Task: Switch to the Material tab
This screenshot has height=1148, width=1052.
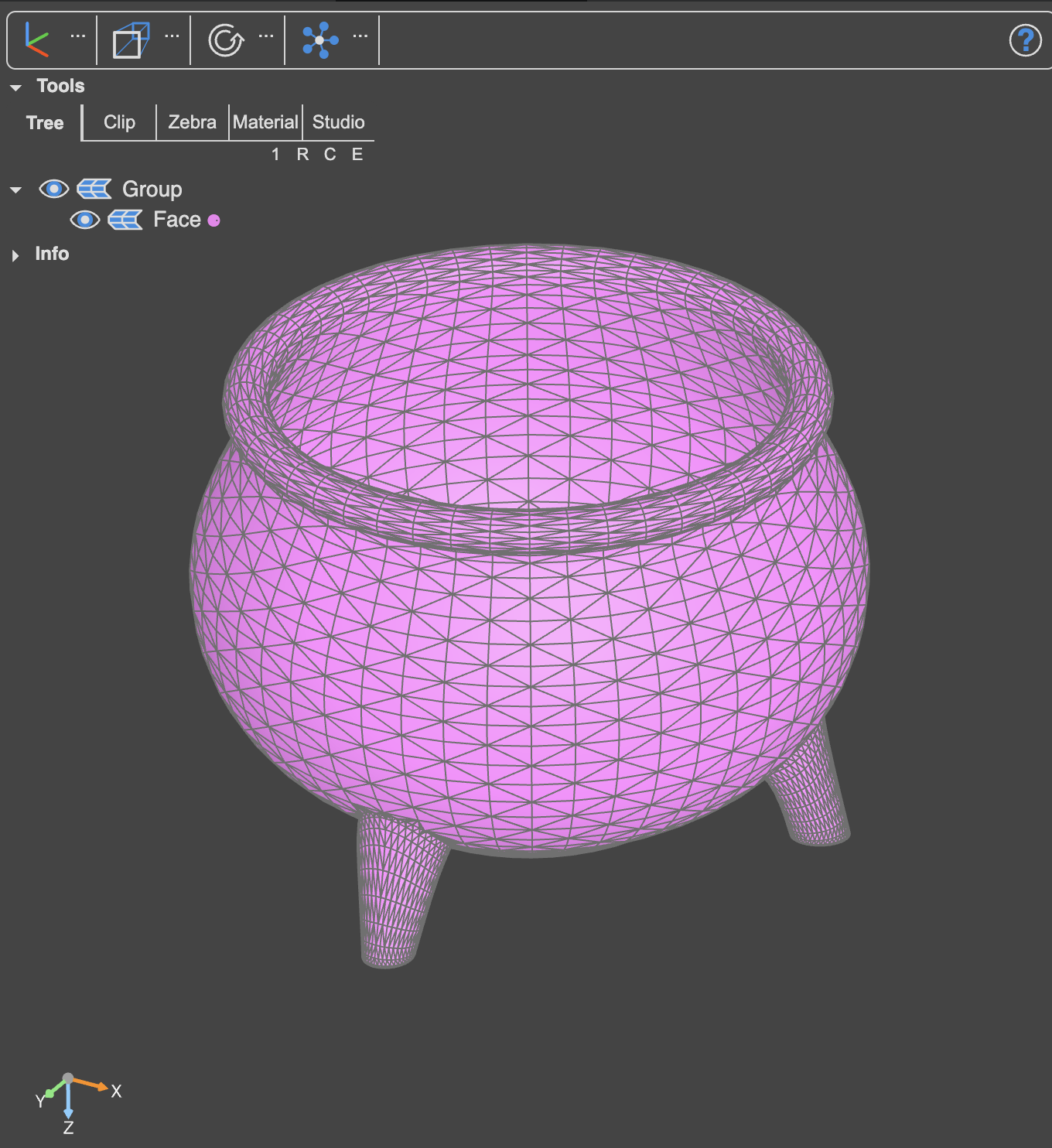Action: pyautogui.click(x=265, y=122)
